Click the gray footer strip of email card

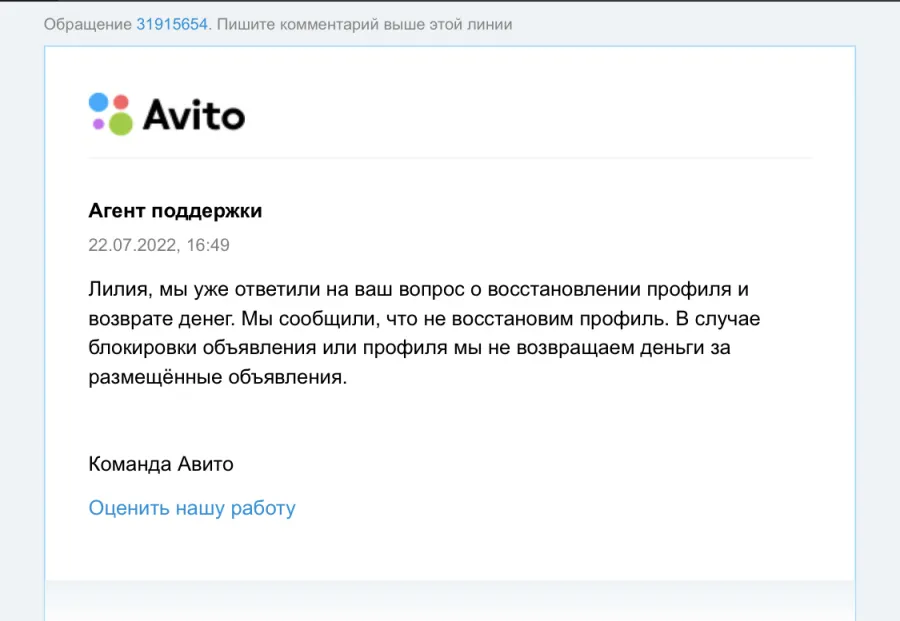click(x=450, y=600)
